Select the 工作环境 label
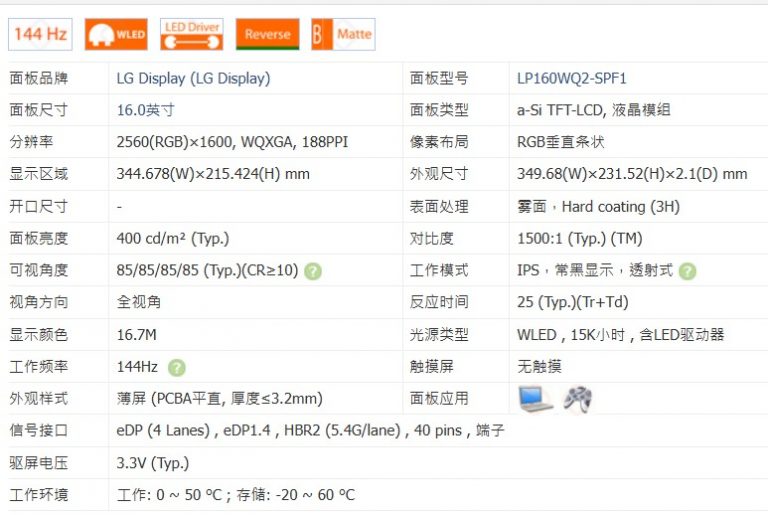The image size is (768, 515). (39, 495)
